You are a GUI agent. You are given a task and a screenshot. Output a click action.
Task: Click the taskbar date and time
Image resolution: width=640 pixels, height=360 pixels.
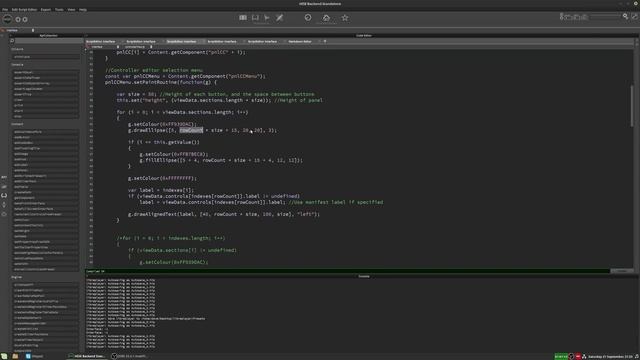611,356
